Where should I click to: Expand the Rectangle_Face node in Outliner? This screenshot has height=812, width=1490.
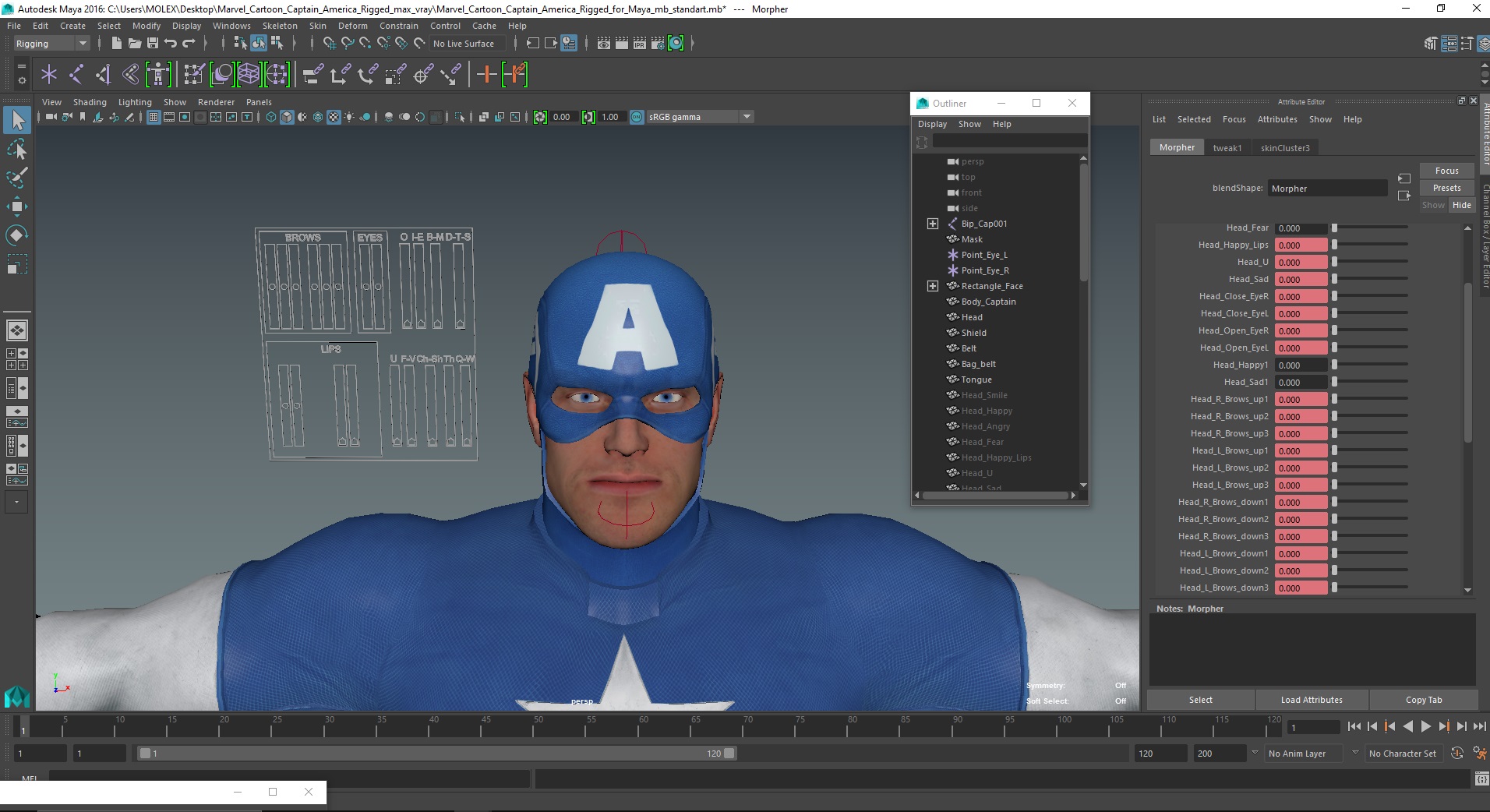[x=932, y=286]
